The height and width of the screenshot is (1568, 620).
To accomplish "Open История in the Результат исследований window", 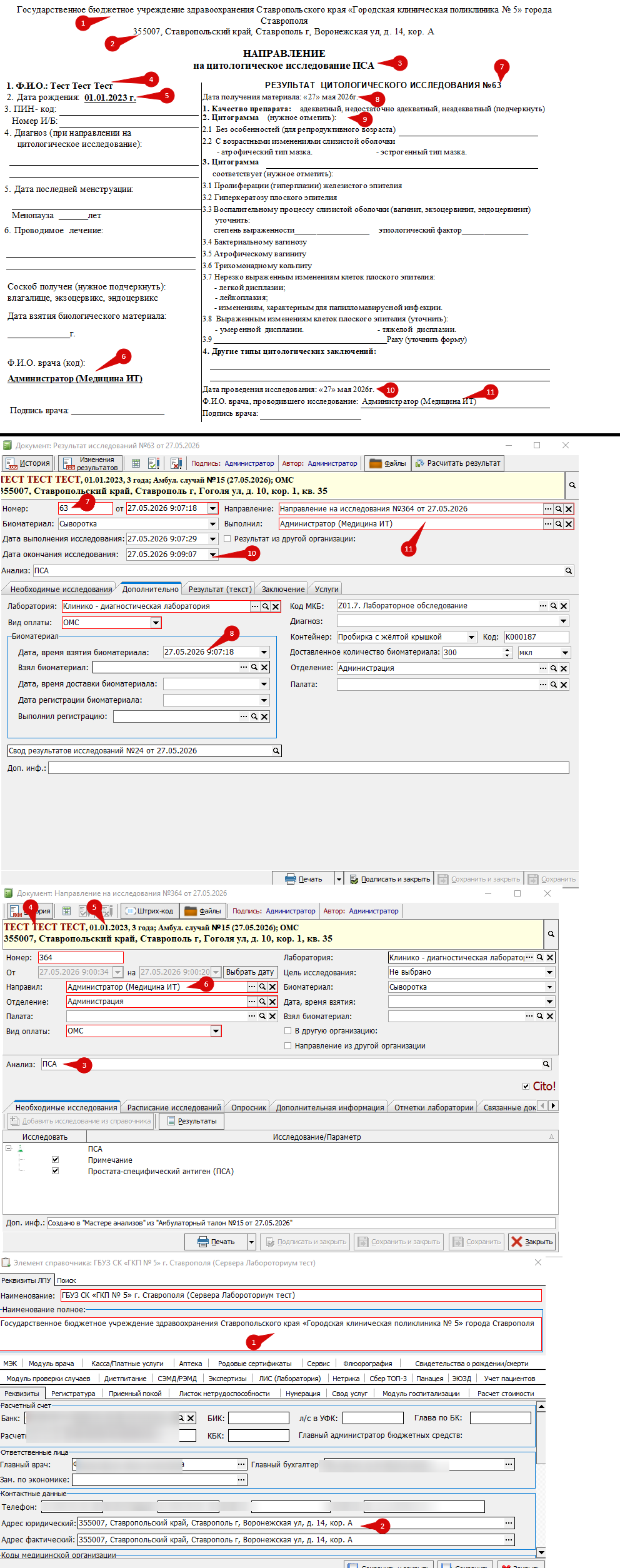I will 28,463.
